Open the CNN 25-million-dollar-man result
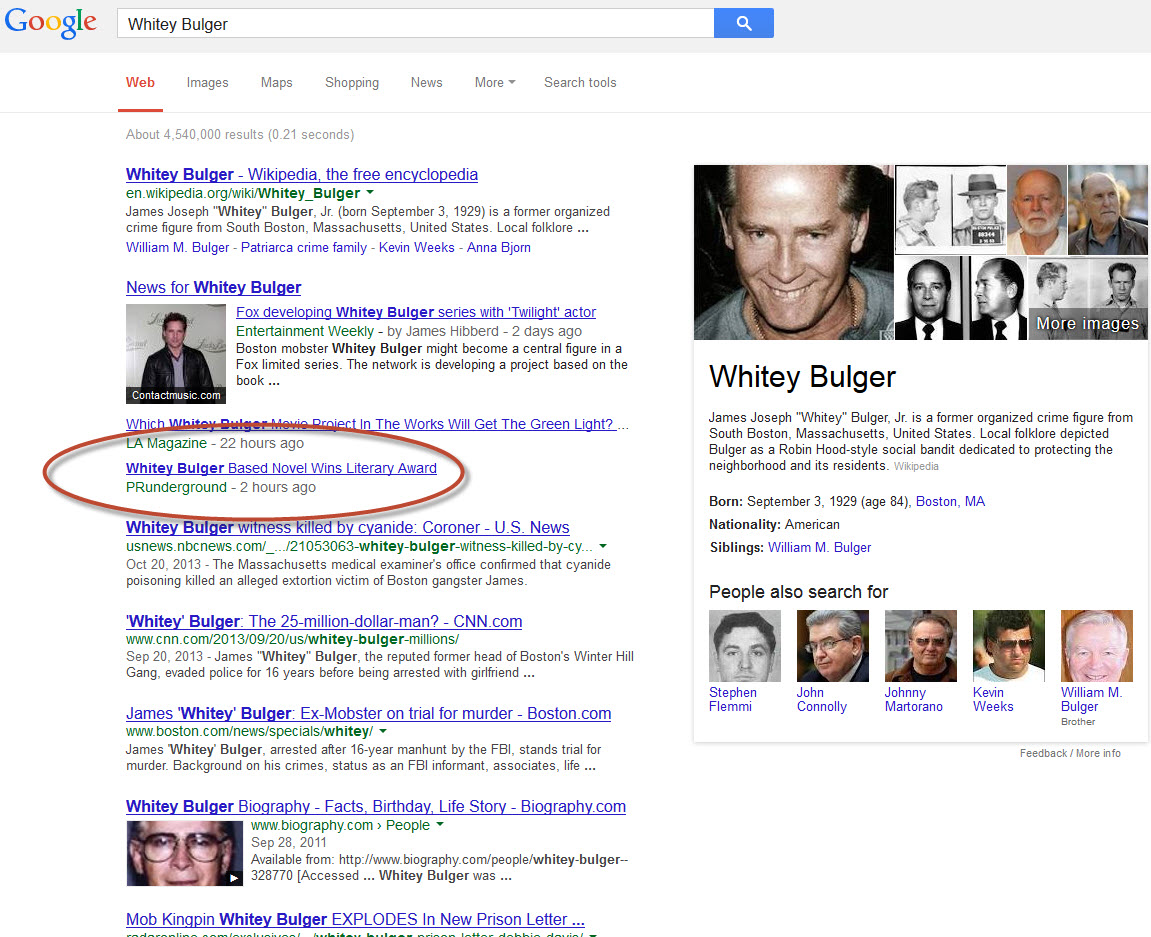The image size is (1151, 937). (324, 622)
